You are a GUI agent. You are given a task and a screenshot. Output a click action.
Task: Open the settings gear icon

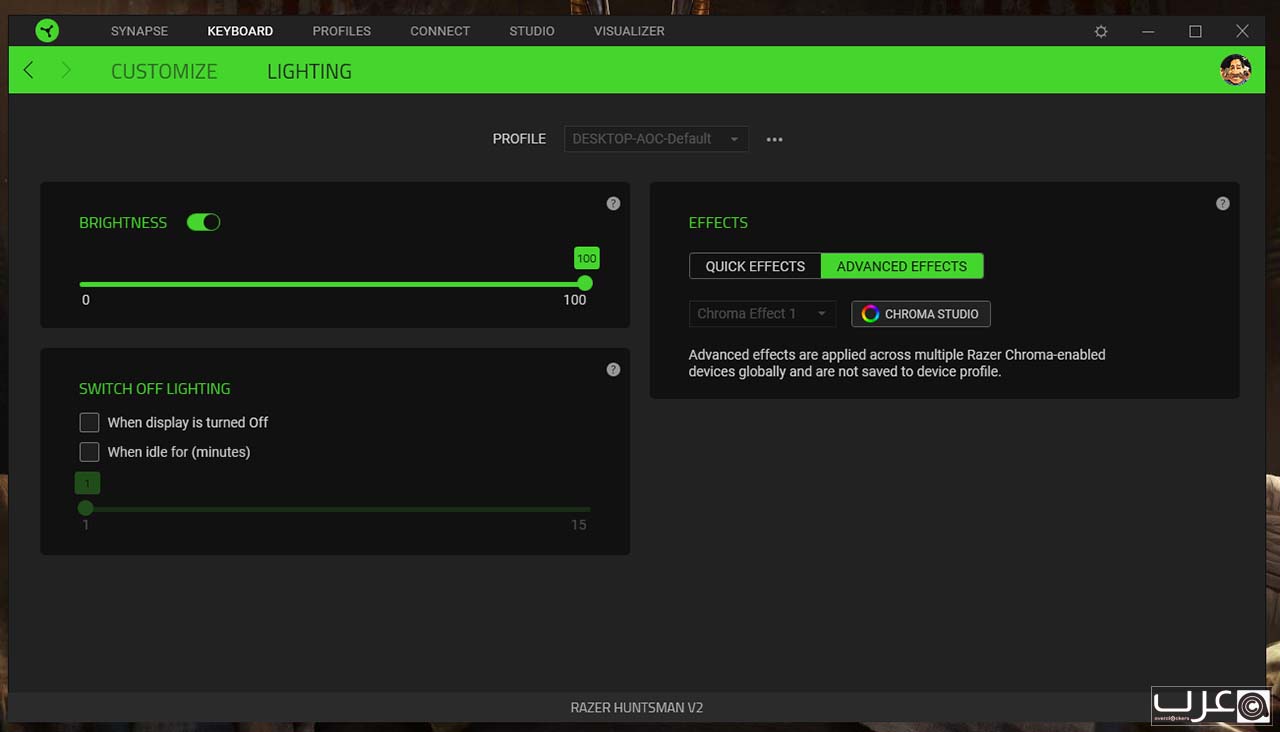click(1101, 32)
